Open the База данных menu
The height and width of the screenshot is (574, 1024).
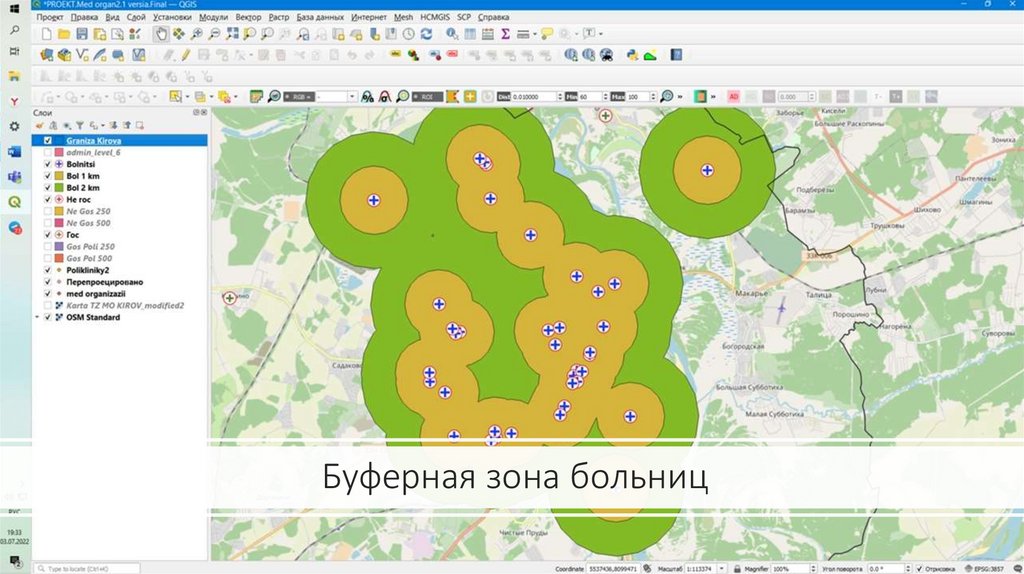[320, 18]
